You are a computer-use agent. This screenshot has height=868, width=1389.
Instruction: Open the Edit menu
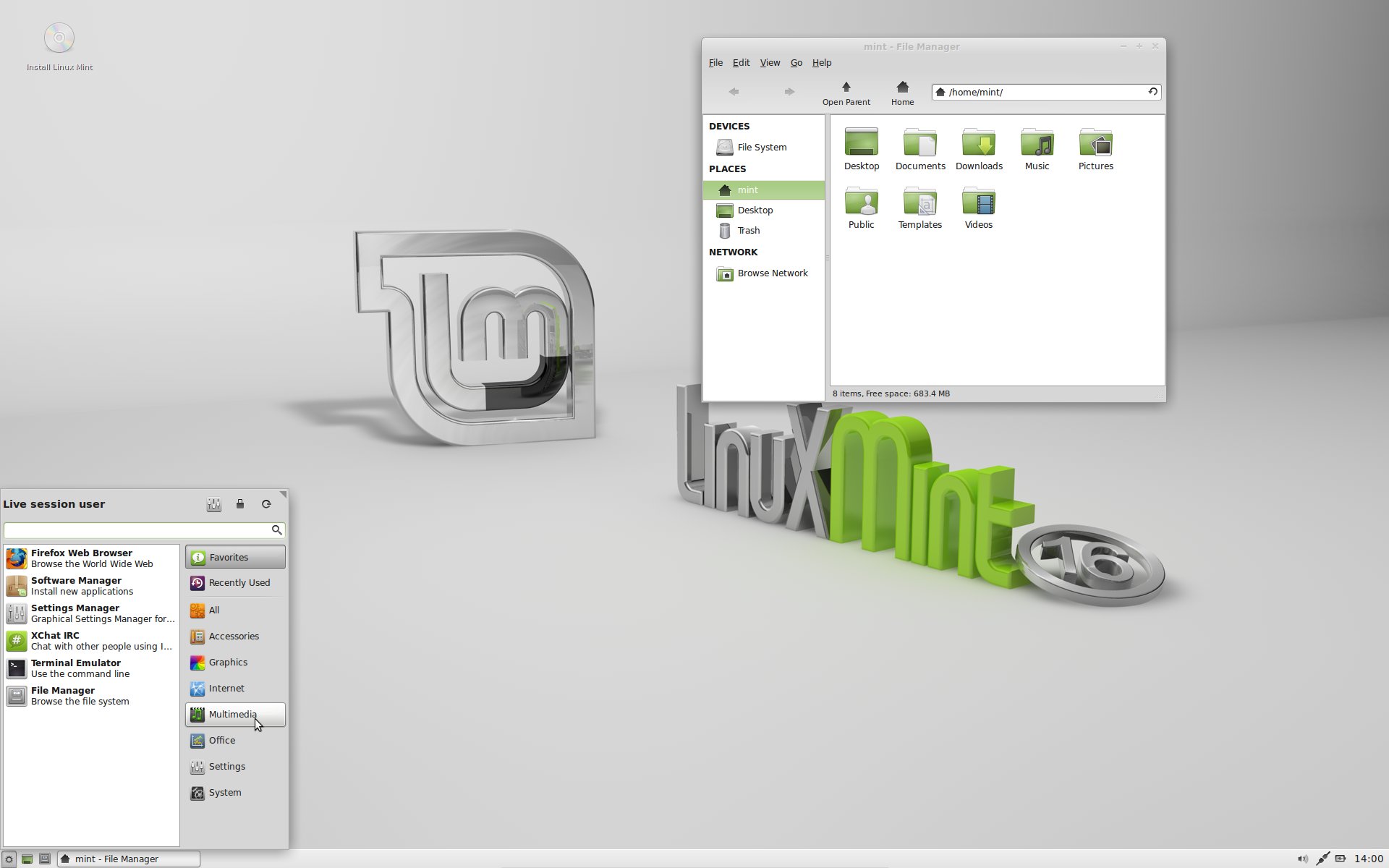741,63
